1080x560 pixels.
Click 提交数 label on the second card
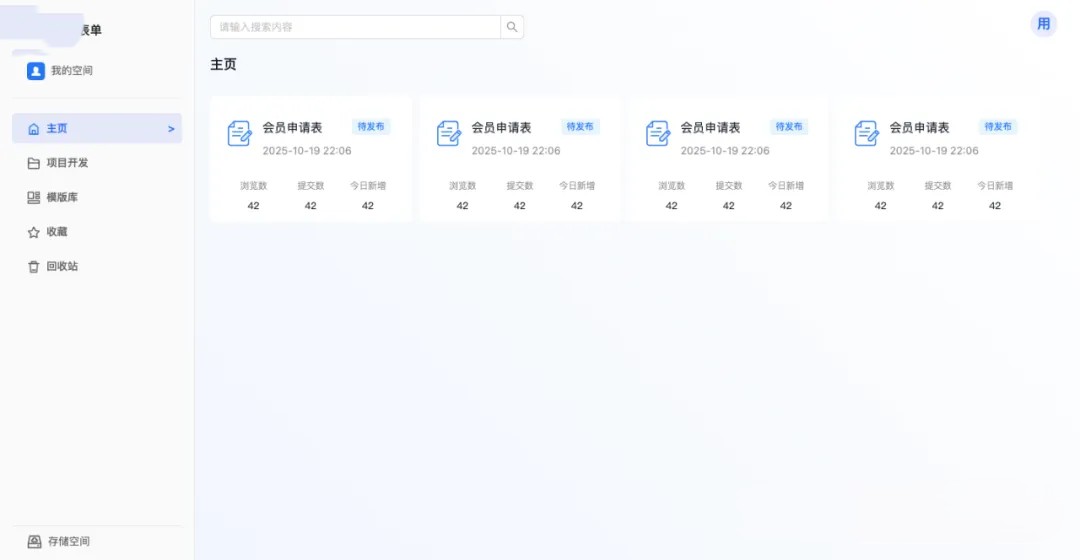click(x=520, y=186)
